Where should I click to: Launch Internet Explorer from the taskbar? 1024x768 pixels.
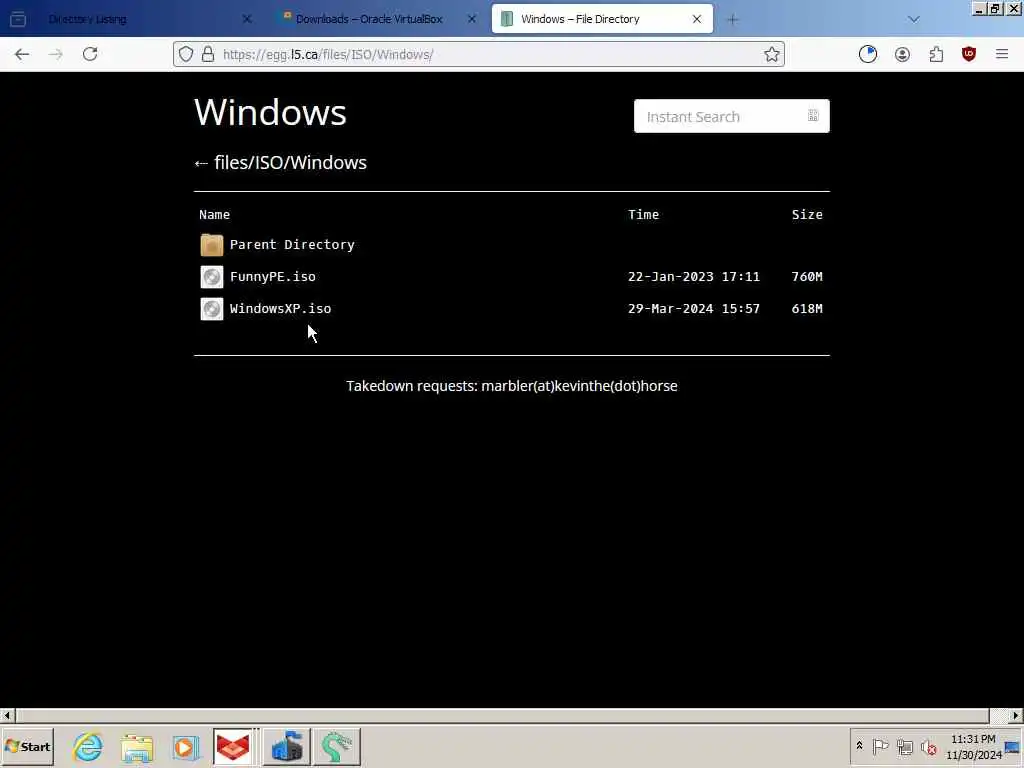click(88, 746)
